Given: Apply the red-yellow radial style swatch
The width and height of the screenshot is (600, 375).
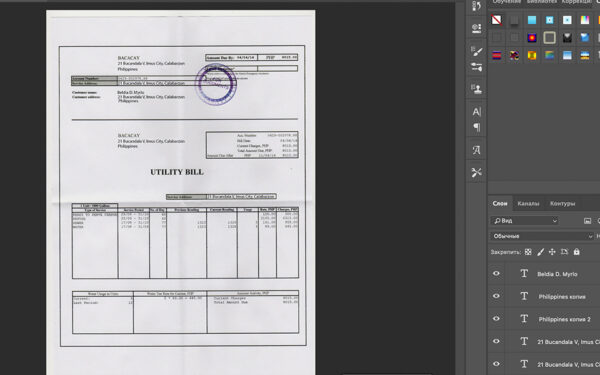Looking at the screenshot, I should [532, 38].
